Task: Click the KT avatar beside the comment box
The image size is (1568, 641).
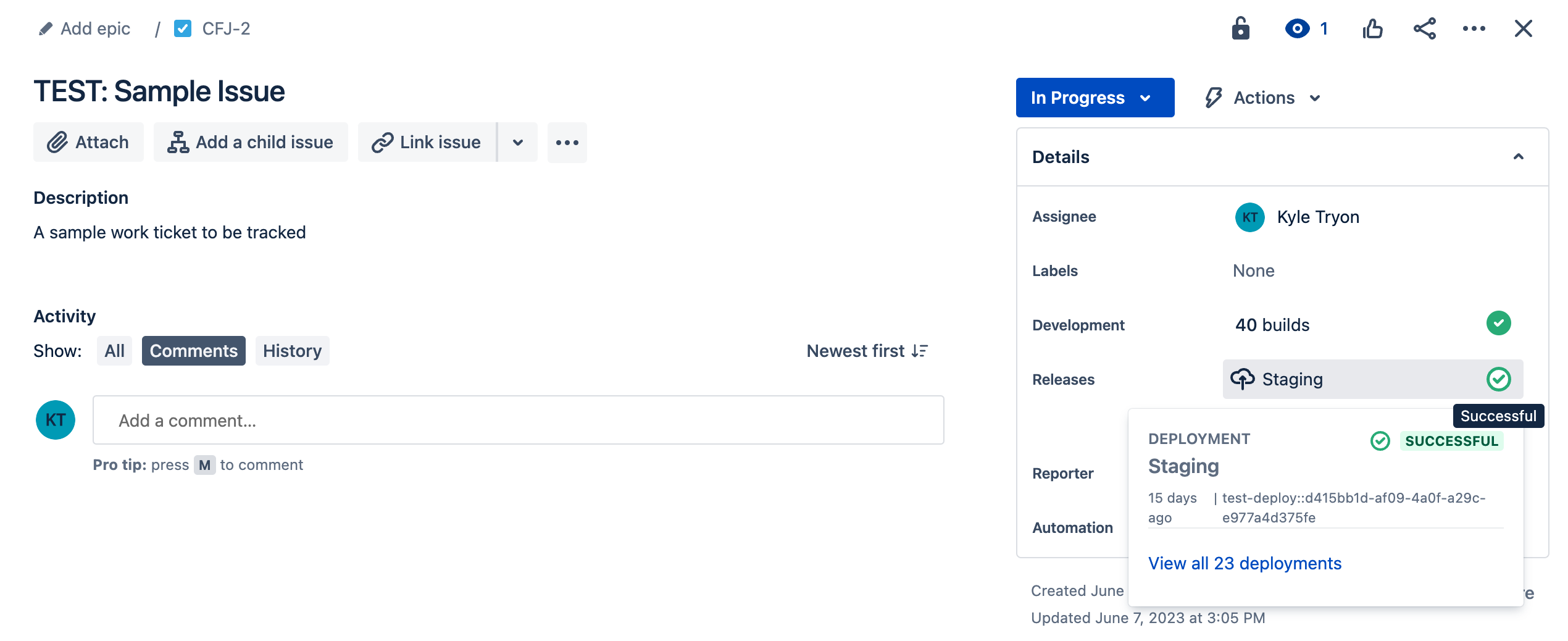Action: (x=56, y=420)
